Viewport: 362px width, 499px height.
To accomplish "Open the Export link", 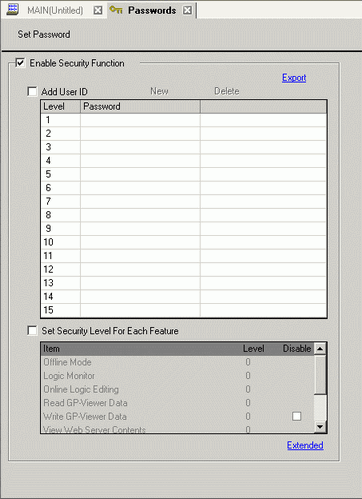I will pyautogui.click(x=294, y=78).
